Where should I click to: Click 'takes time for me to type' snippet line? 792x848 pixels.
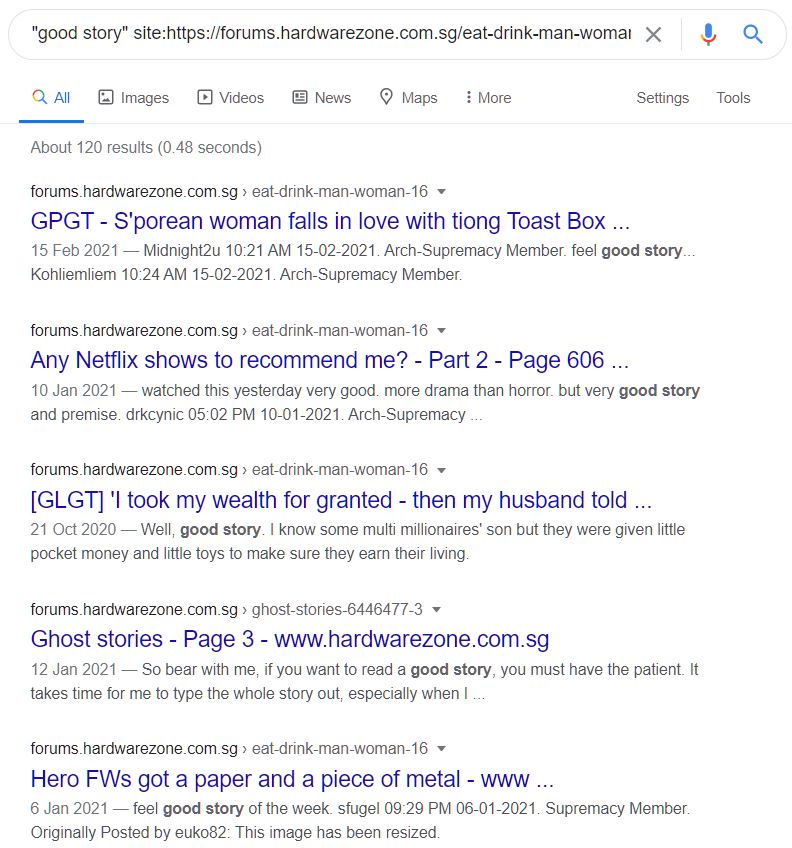258,693
